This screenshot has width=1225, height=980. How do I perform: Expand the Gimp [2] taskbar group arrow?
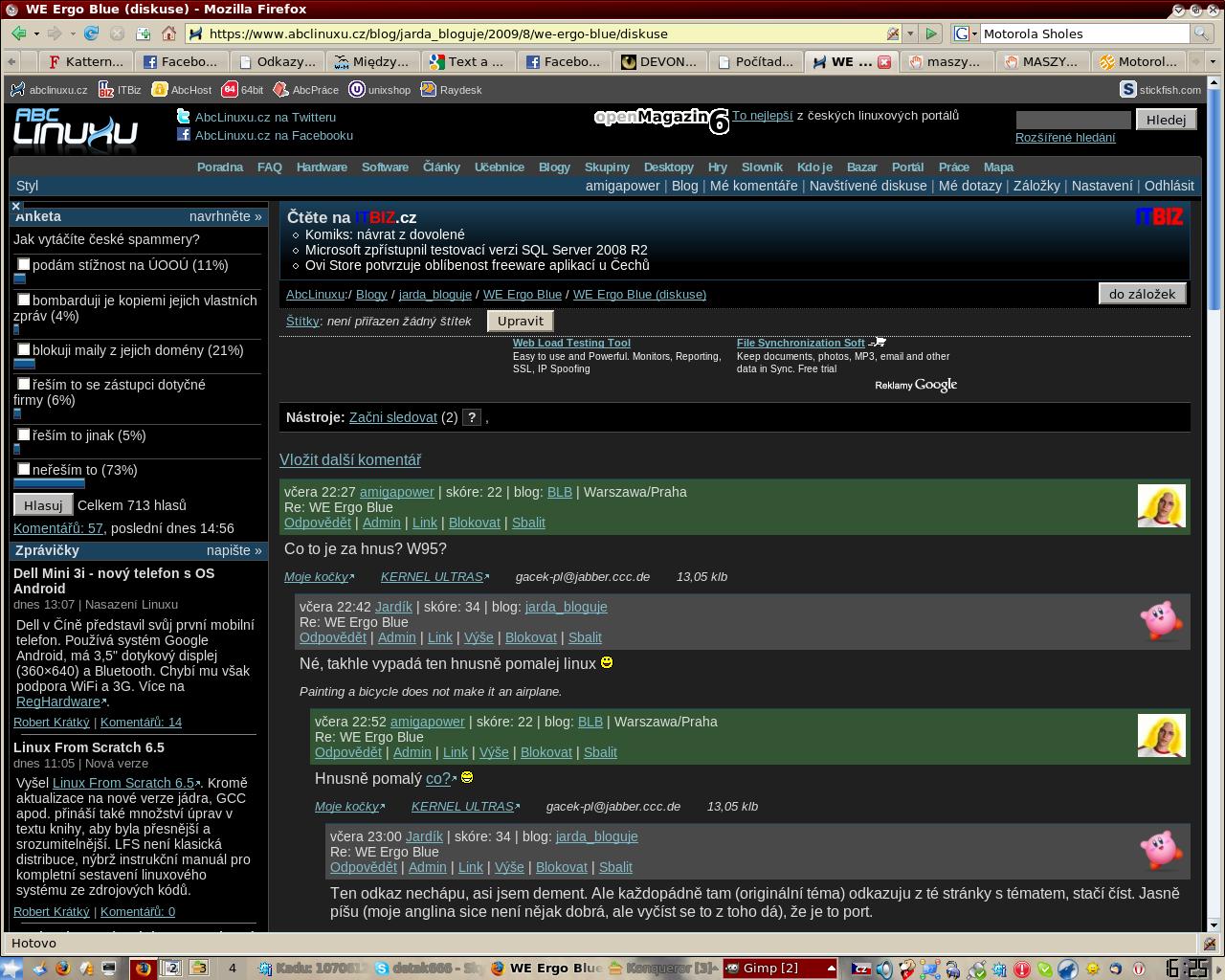pos(831,968)
